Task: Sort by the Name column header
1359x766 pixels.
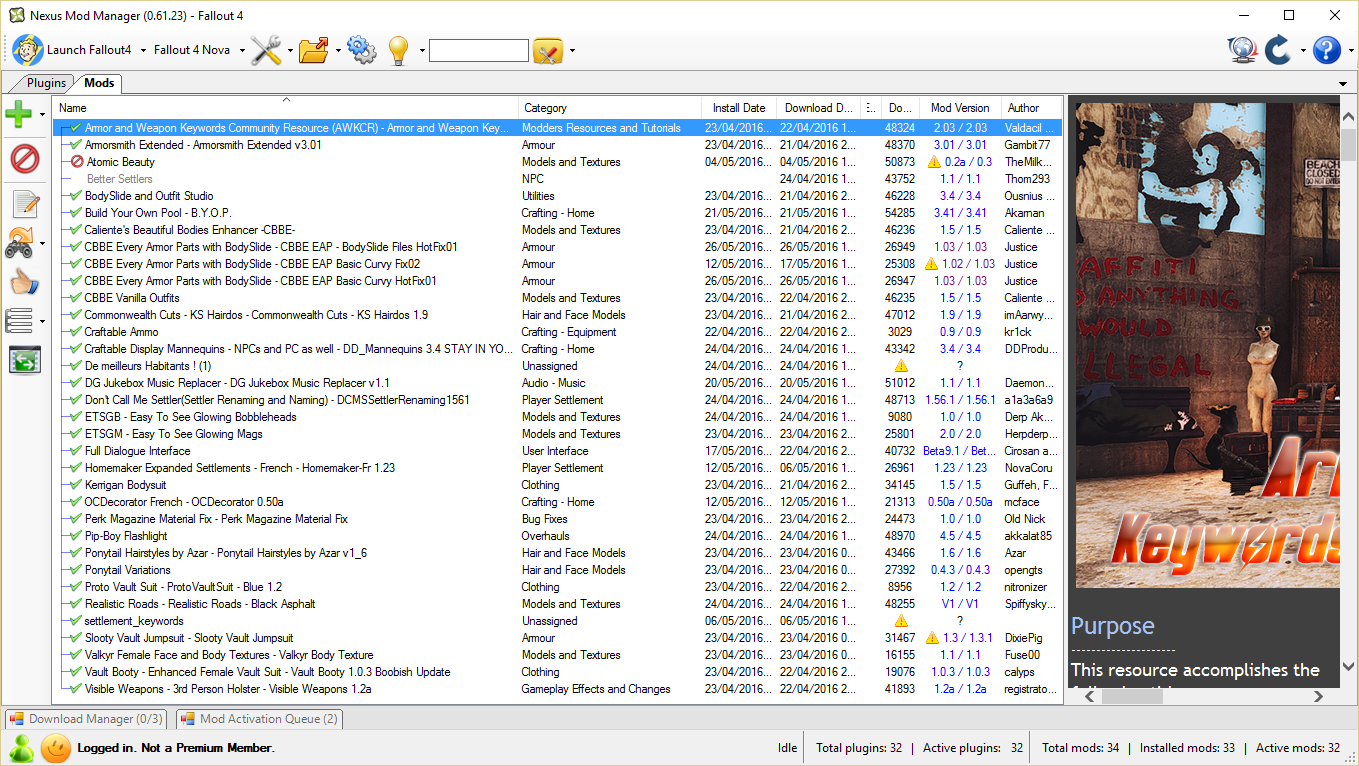Action: [x=287, y=108]
